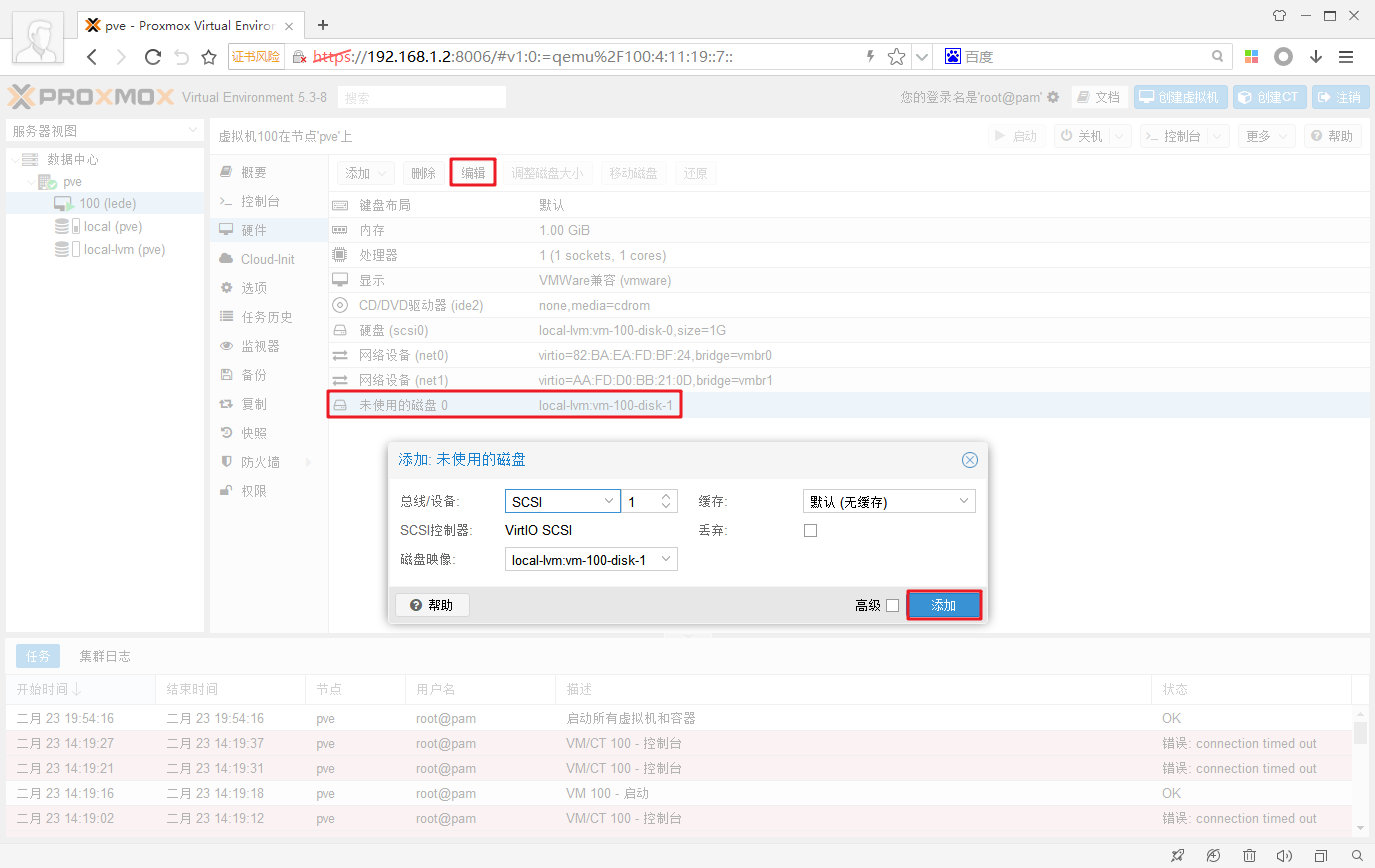
Task: Click the 帮助 help button in dialog
Action: pyautogui.click(x=432, y=605)
